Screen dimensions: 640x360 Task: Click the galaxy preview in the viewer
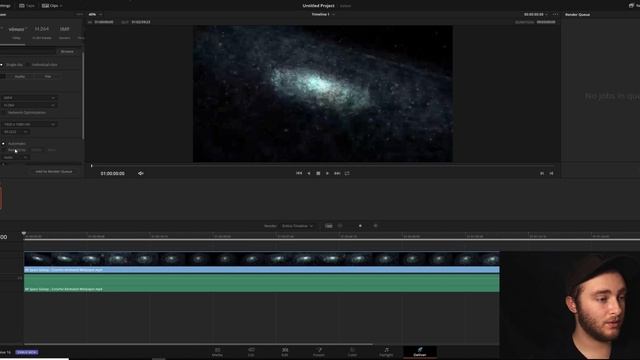pos(322,94)
